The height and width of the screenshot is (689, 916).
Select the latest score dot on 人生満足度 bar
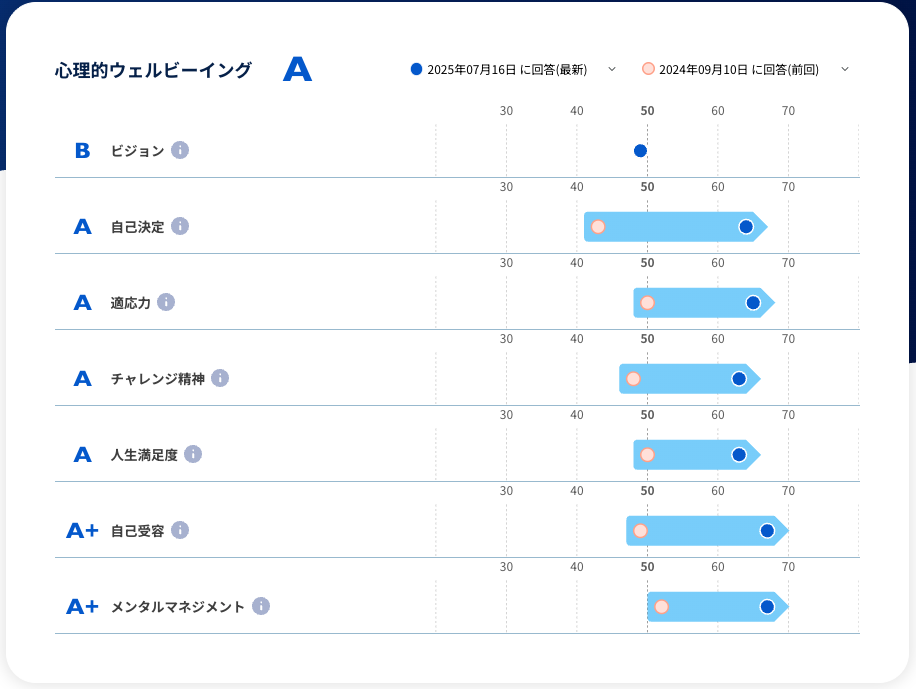[739, 455]
